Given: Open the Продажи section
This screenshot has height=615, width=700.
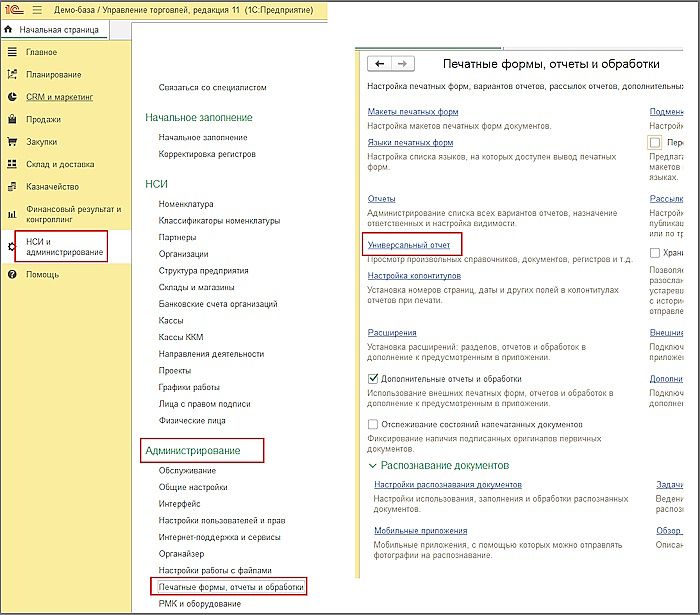Looking at the screenshot, I should [x=43, y=119].
